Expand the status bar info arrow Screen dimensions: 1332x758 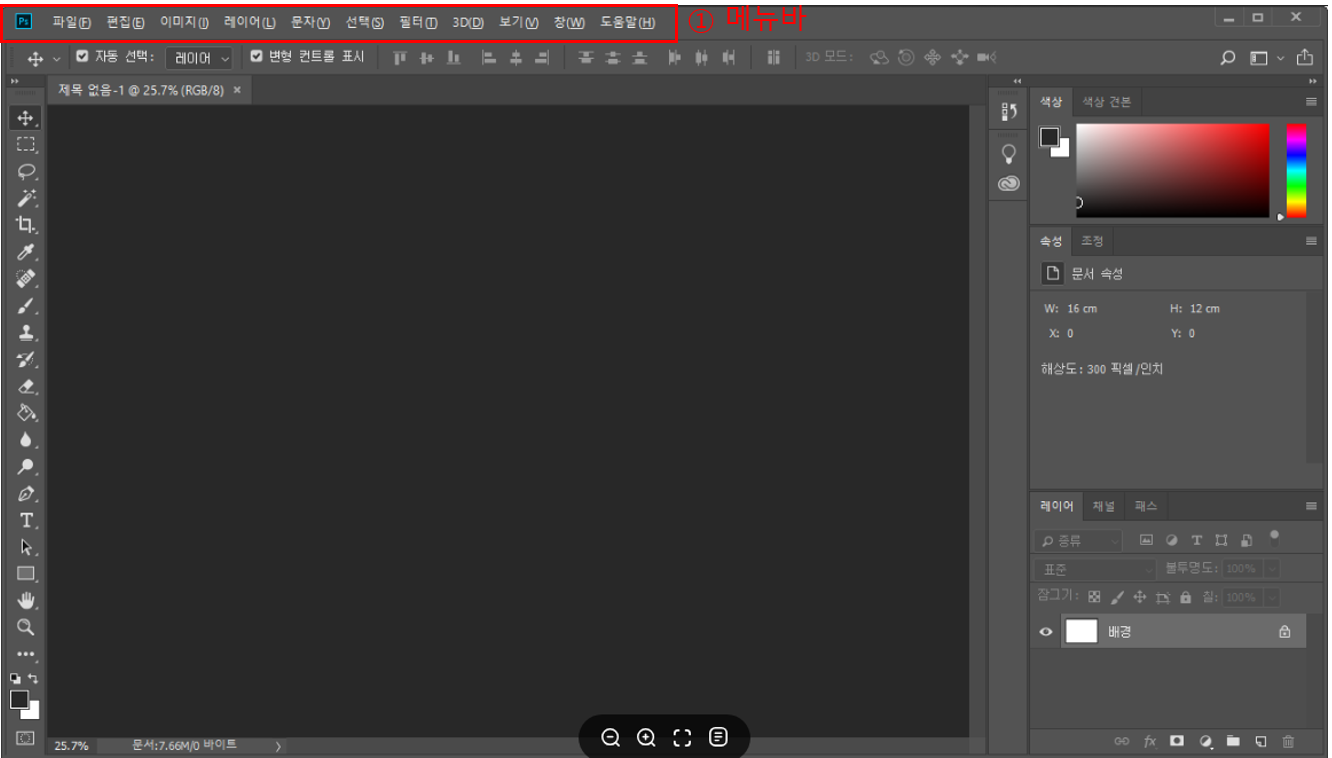(278, 746)
